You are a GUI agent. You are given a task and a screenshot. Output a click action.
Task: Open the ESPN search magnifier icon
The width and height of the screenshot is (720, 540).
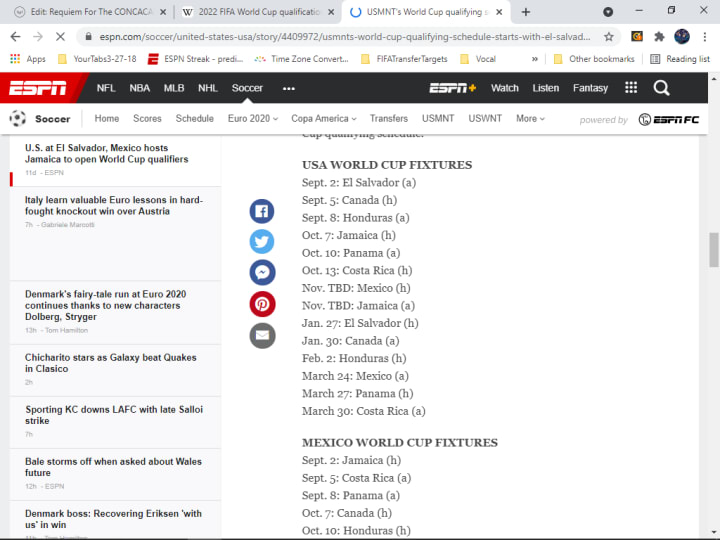tap(661, 88)
